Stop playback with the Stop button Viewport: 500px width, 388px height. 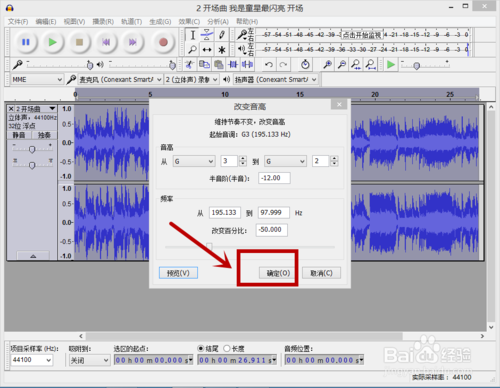(79, 42)
